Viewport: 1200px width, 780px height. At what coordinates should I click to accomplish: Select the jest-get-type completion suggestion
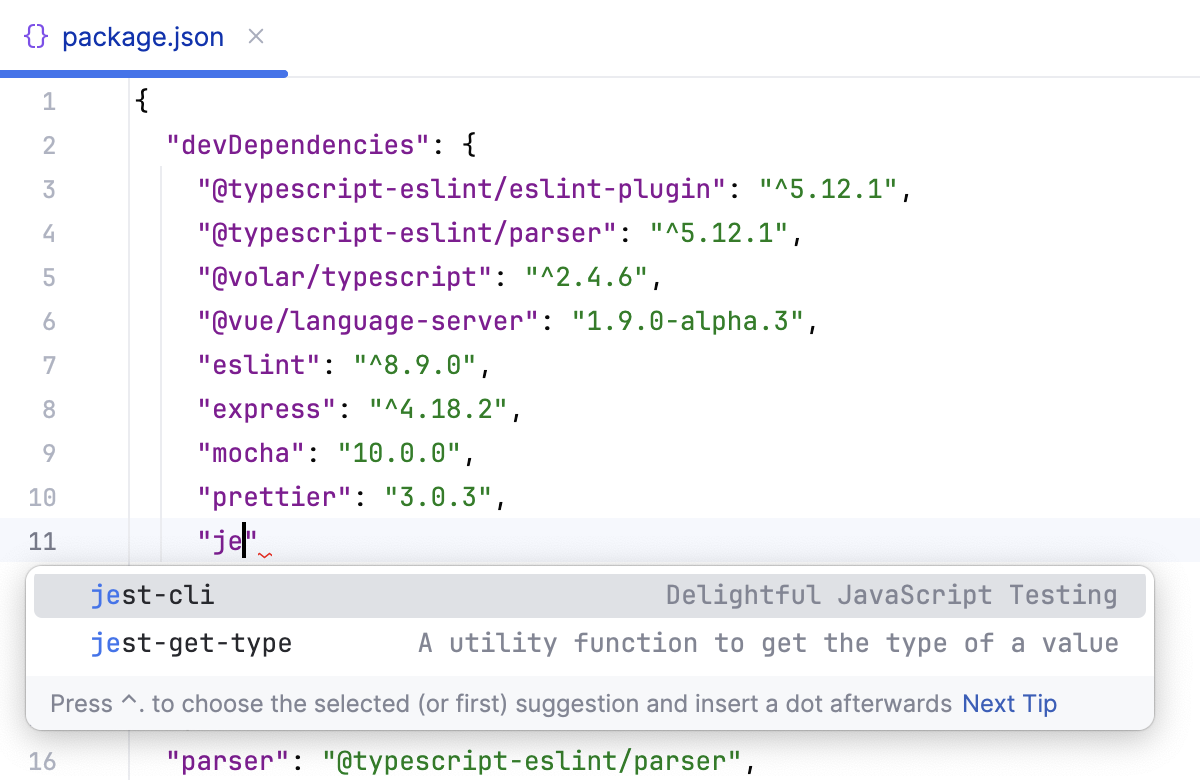(x=191, y=643)
